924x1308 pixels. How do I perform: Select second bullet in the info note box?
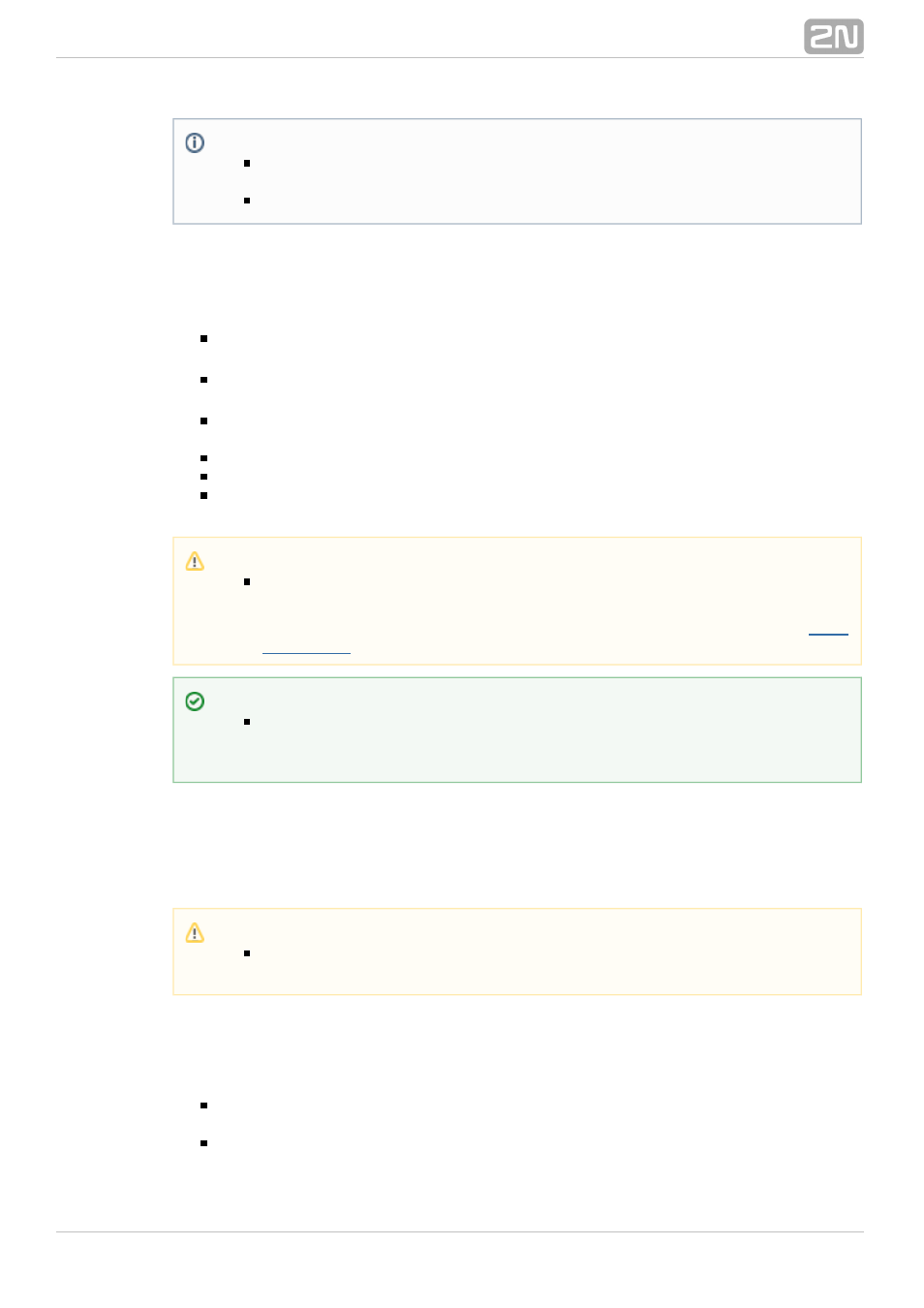[x=247, y=200]
